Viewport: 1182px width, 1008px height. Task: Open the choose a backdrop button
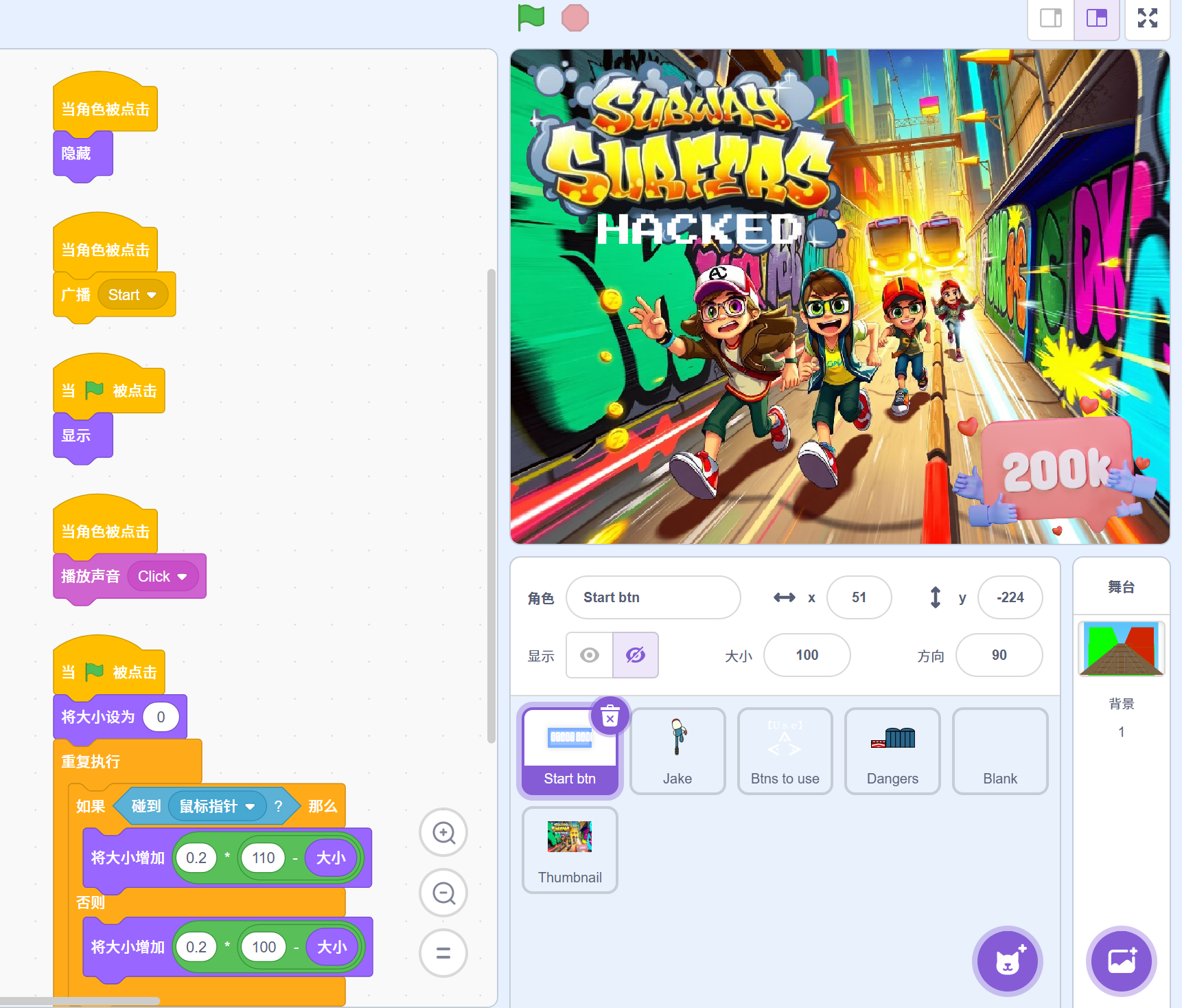1121,961
